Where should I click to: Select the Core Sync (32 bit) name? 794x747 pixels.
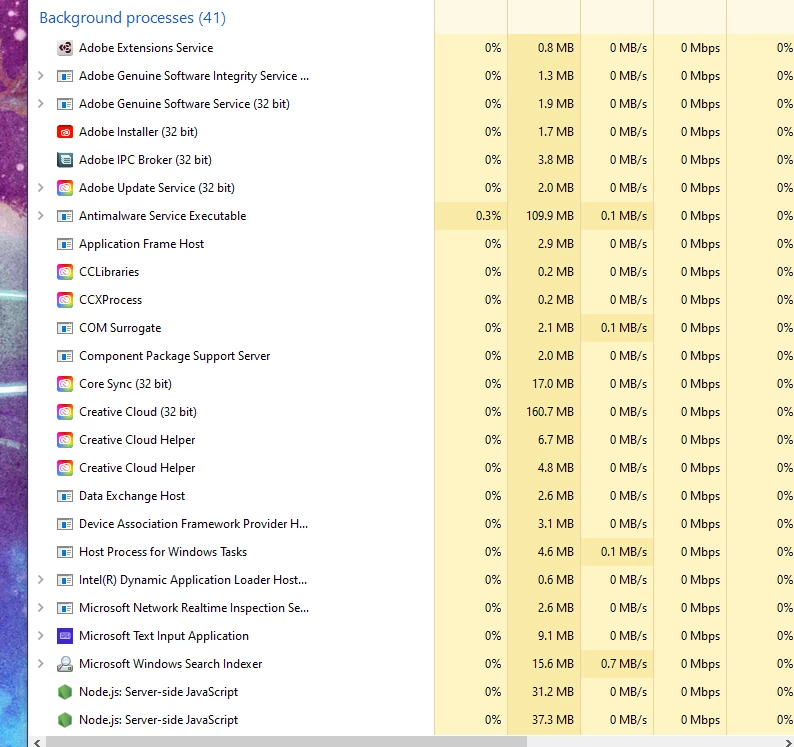[x=126, y=384]
